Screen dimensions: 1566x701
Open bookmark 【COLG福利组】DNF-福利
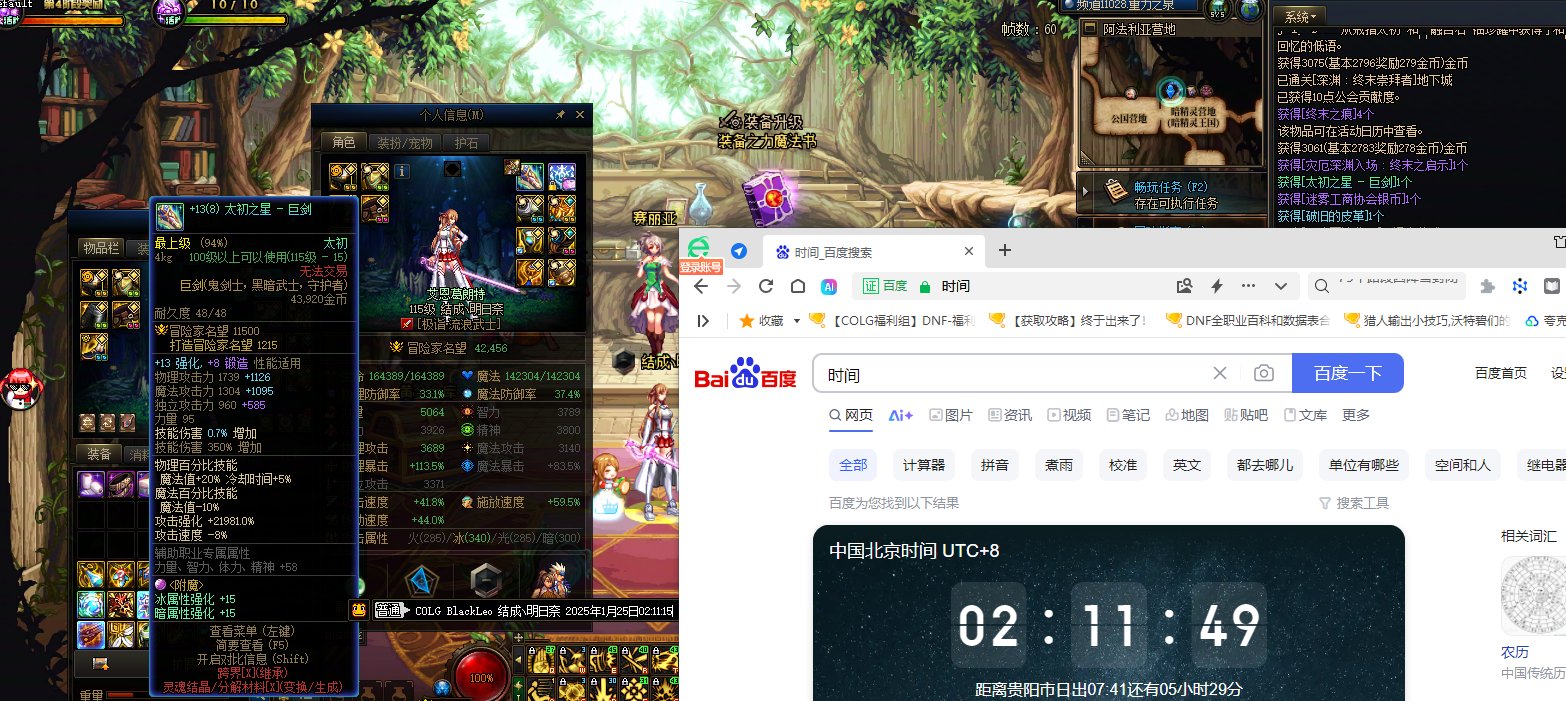tap(891, 321)
